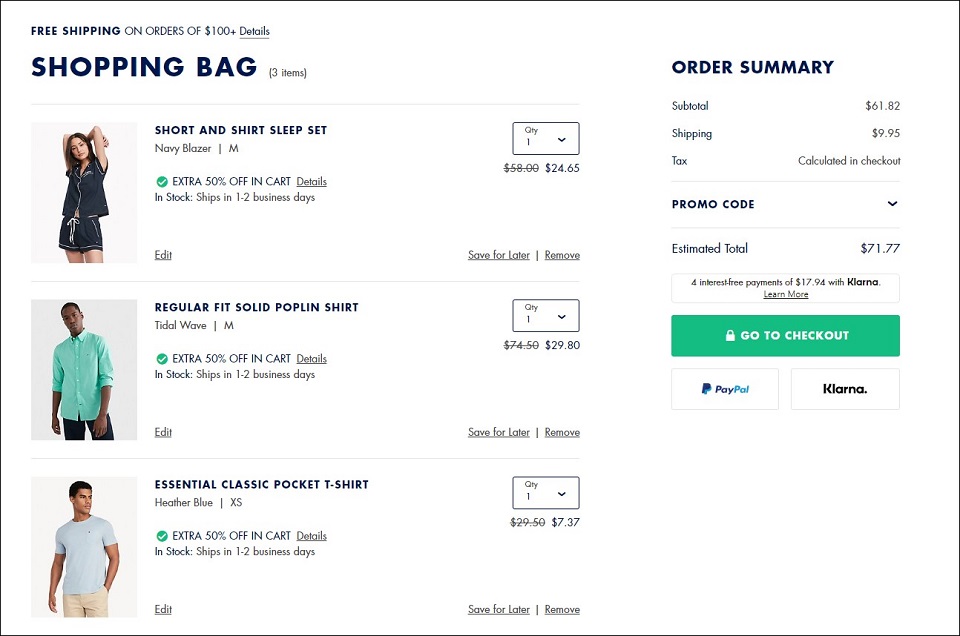The width and height of the screenshot is (960, 636).
Task: Open quantity dropdown for Short and Shirt Sleep Set
Action: point(546,138)
